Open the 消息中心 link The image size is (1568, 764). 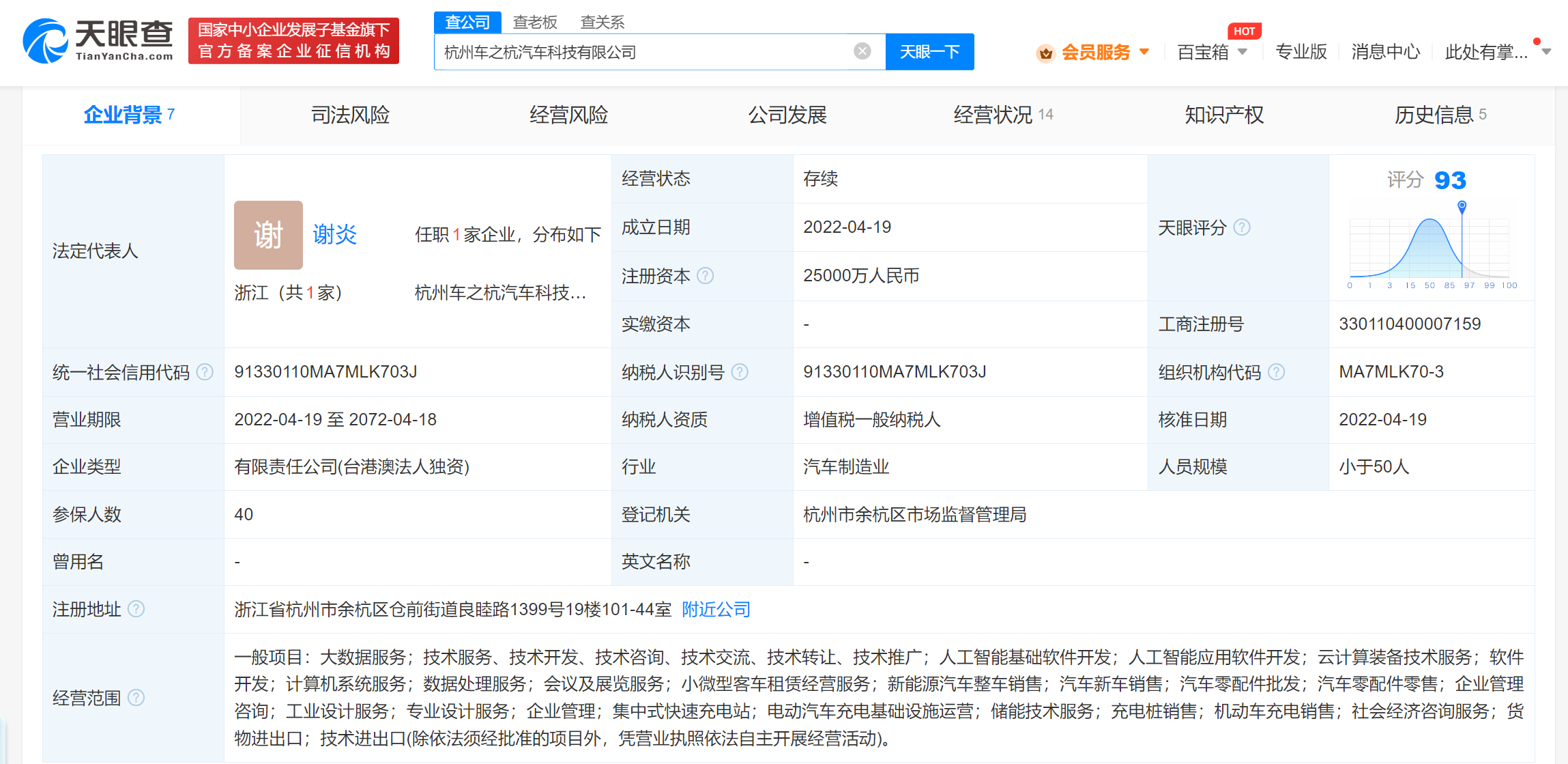click(1385, 52)
